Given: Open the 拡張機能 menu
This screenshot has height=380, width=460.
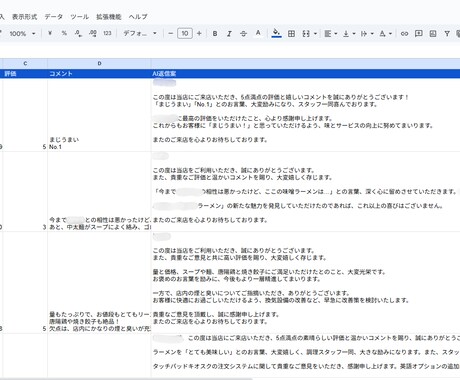Looking at the screenshot, I should click(x=109, y=17).
